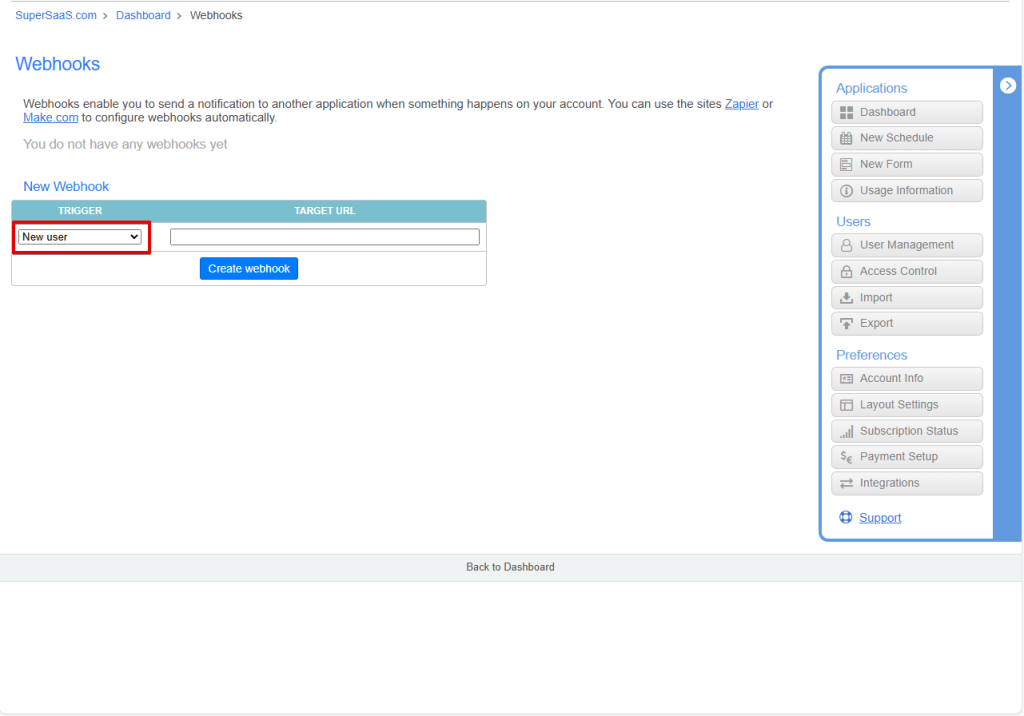Click the Target URL input field
1024x716 pixels.
[324, 237]
